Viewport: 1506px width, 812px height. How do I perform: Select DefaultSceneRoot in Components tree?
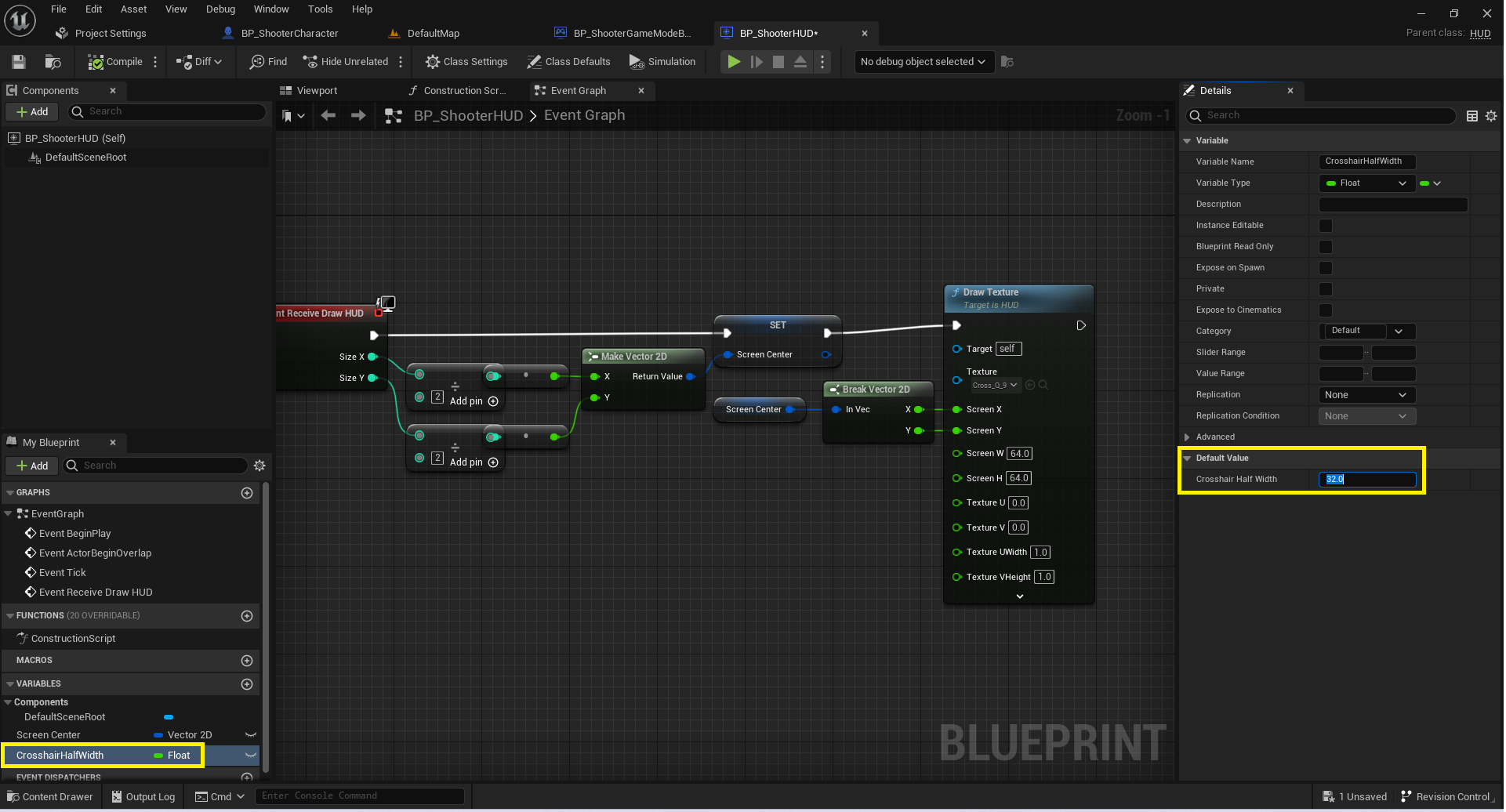pyautogui.click(x=85, y=158)
